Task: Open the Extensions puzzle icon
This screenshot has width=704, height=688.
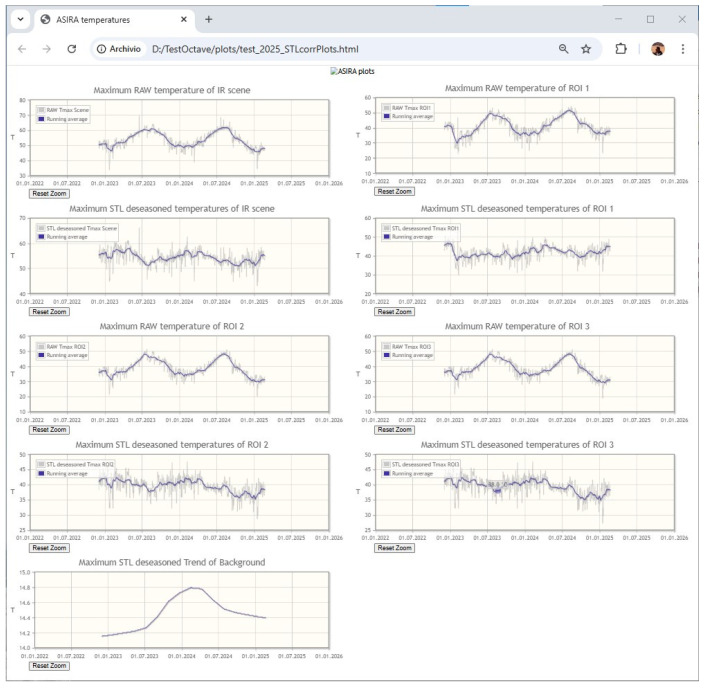Action: [x=621, y=49]
